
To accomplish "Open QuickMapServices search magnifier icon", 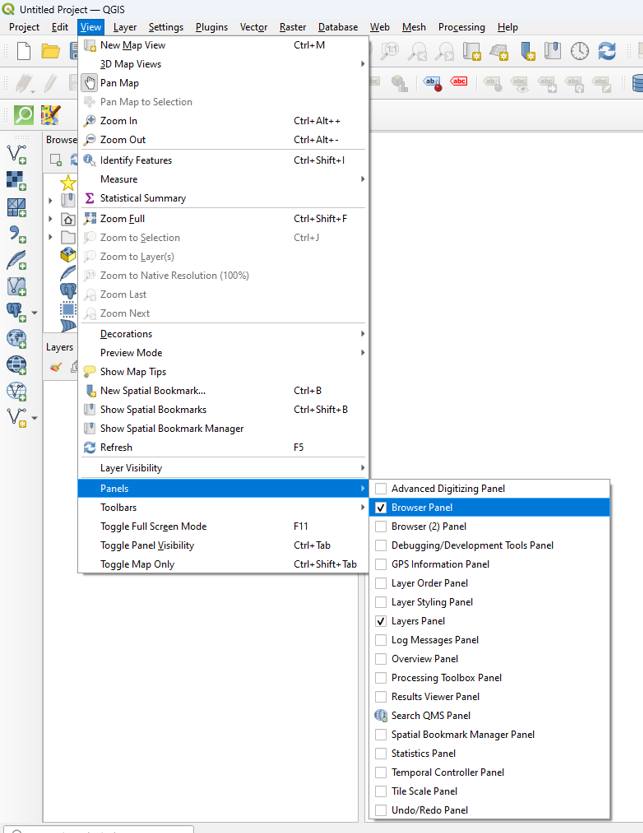I will pyautogui.click(x=24, y=115).
